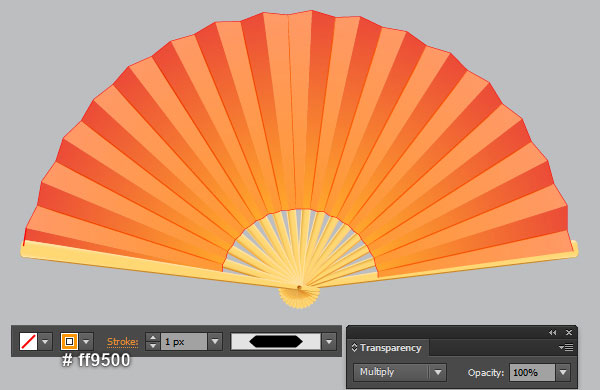Collapse the panel with double-arrow icon
Viewport: 600px width, 390px height.
click(x=552, y=333)
